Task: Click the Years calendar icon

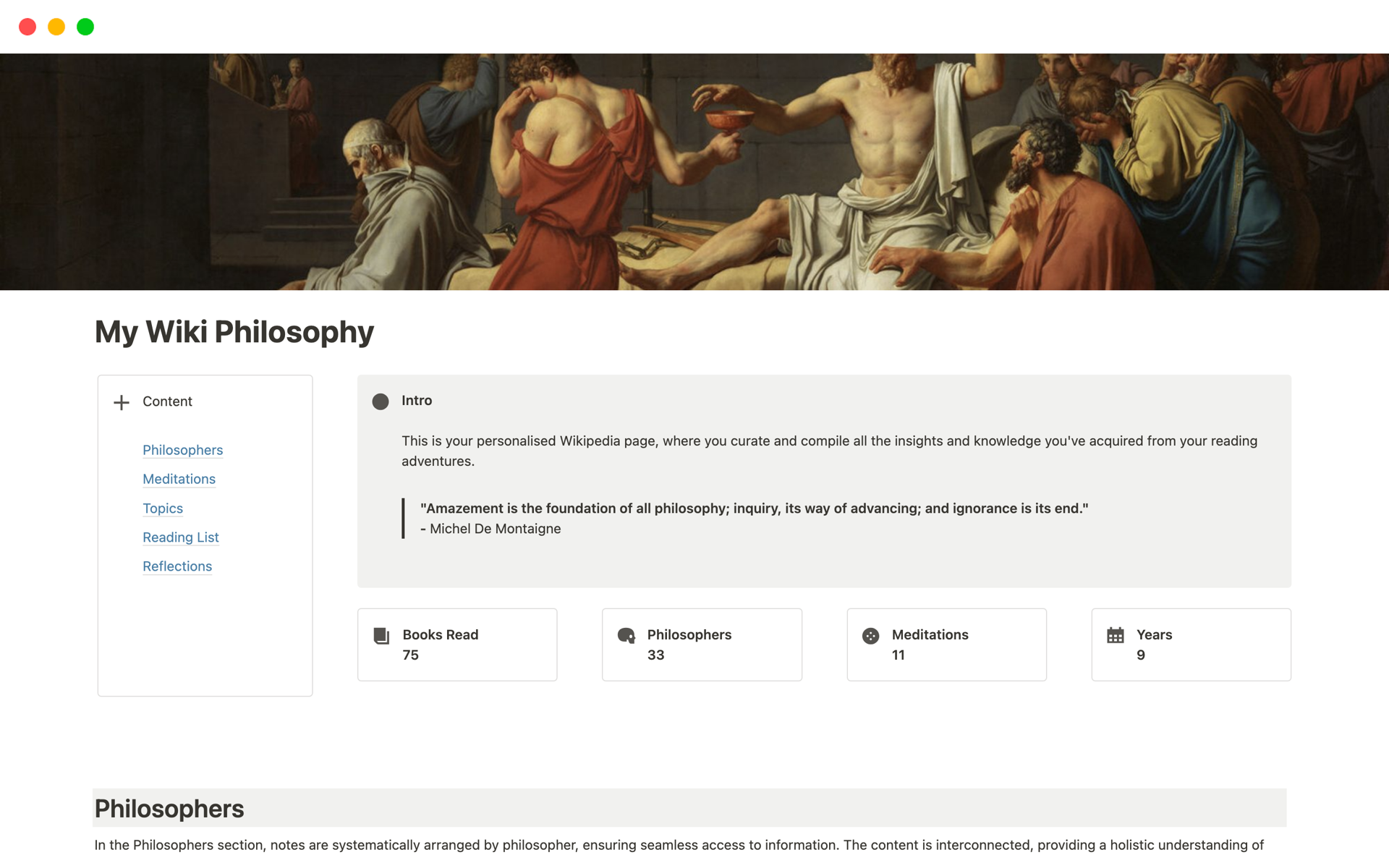Action: [1115, 636]
